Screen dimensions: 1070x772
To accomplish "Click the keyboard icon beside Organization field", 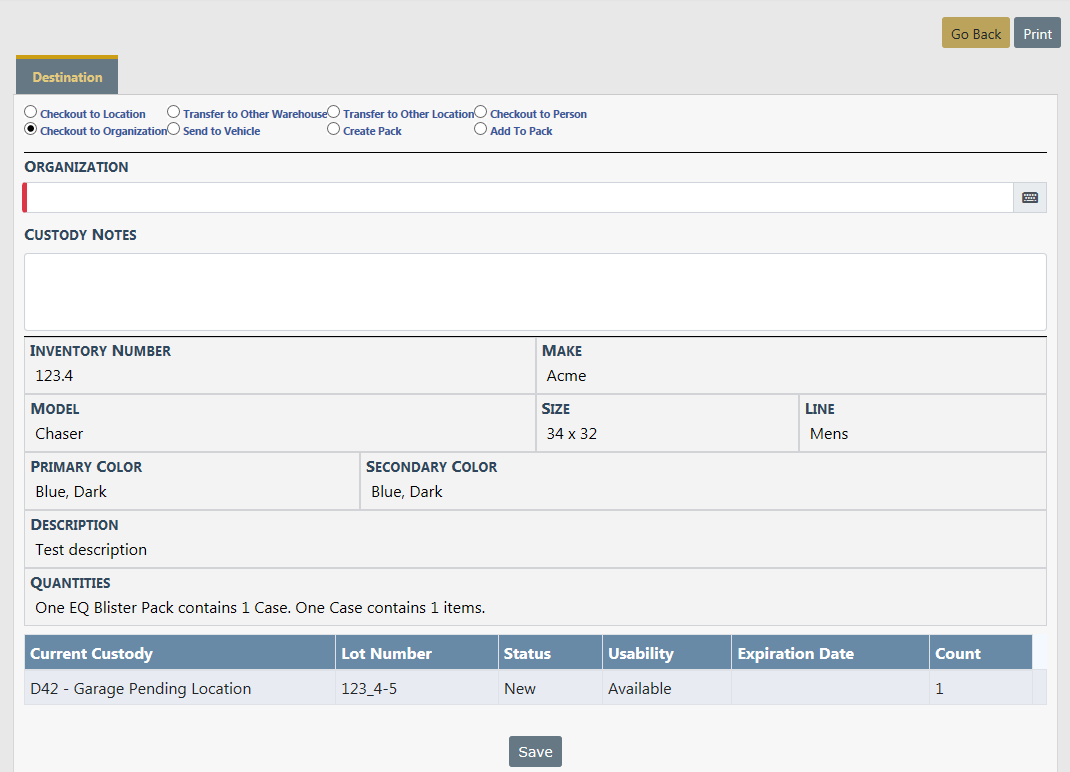I will pyautogui.click(x=1029, y=198).
